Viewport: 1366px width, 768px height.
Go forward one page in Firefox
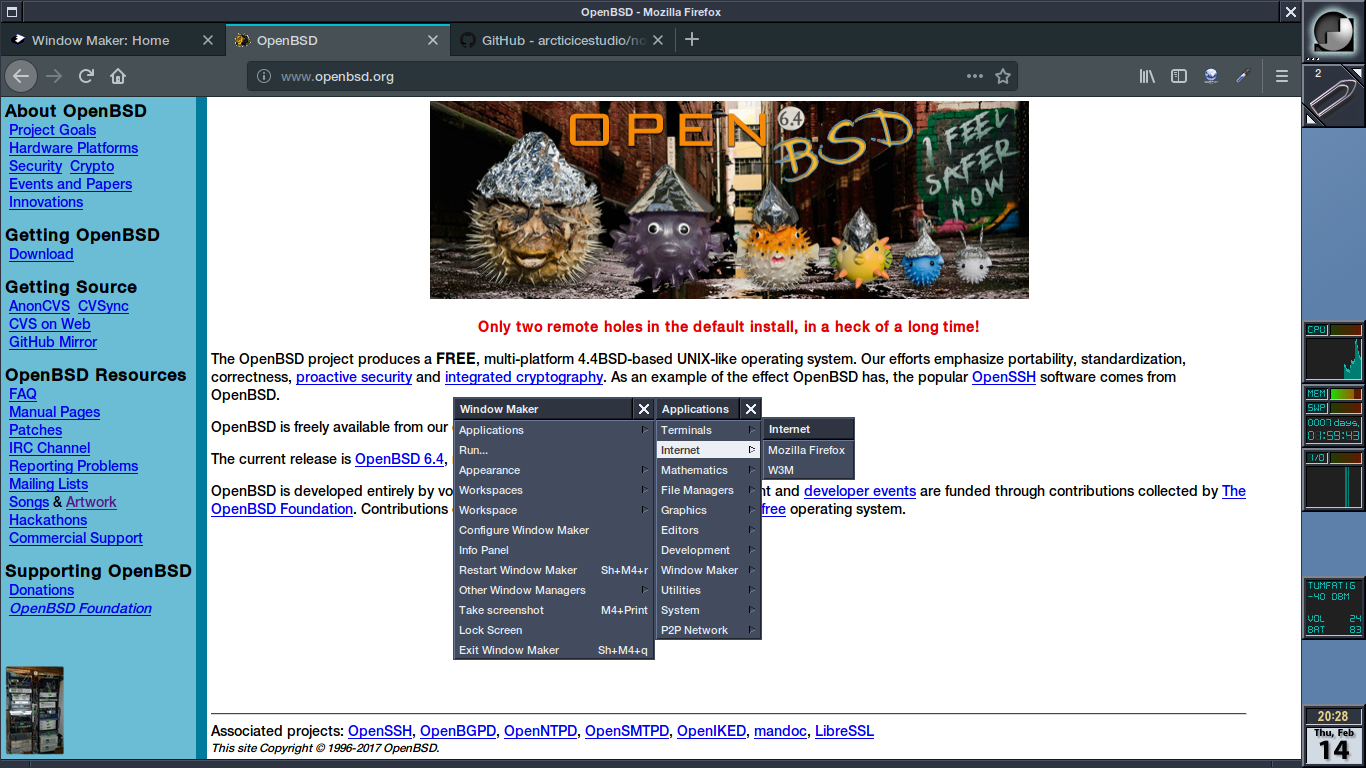tap(54, 76)
